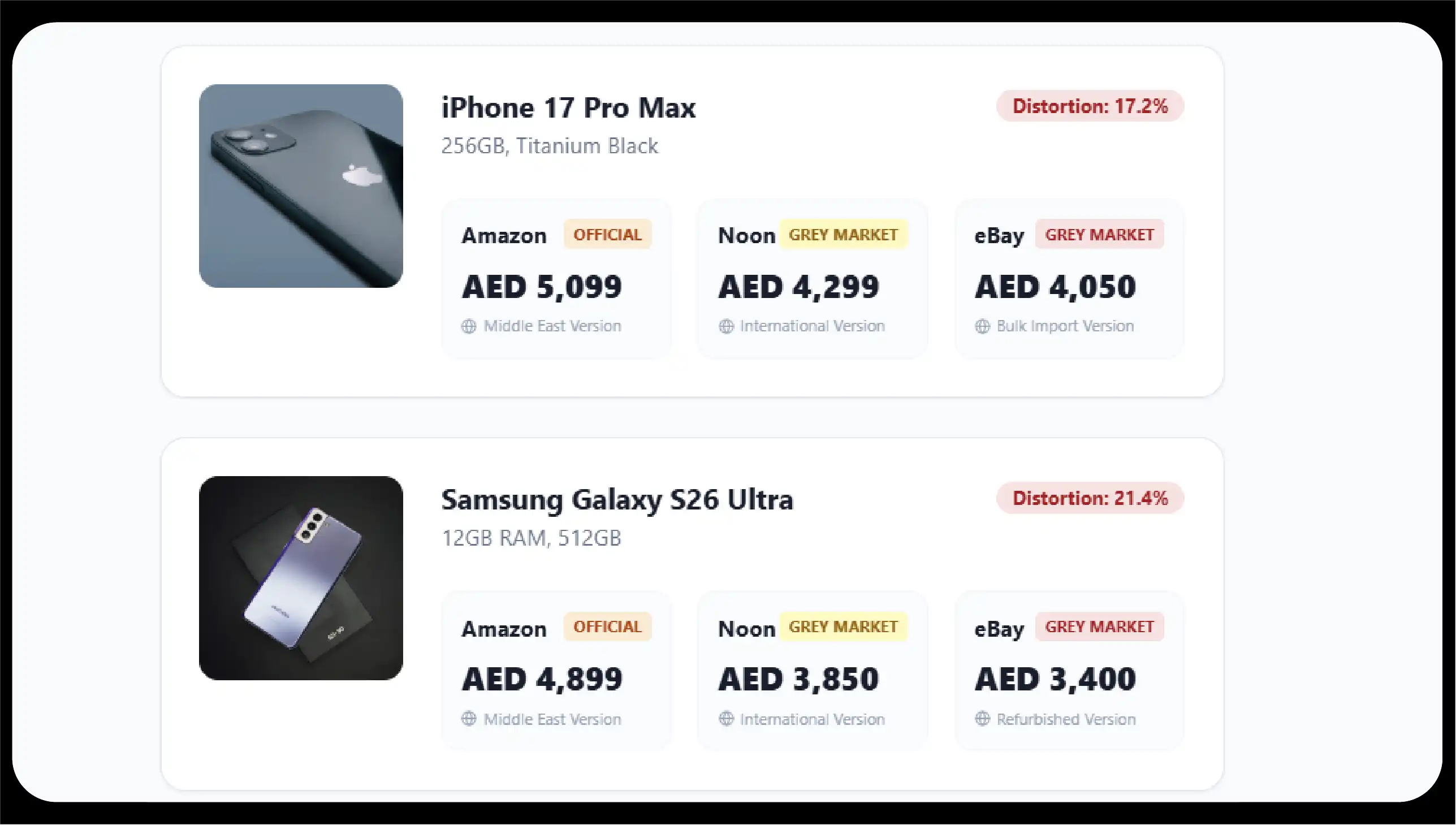Screen dimensions: 1456x825
Task: Open the iPhone 17 Pro Max product photo
Action: pyautogui.click(x=301, y=186)
